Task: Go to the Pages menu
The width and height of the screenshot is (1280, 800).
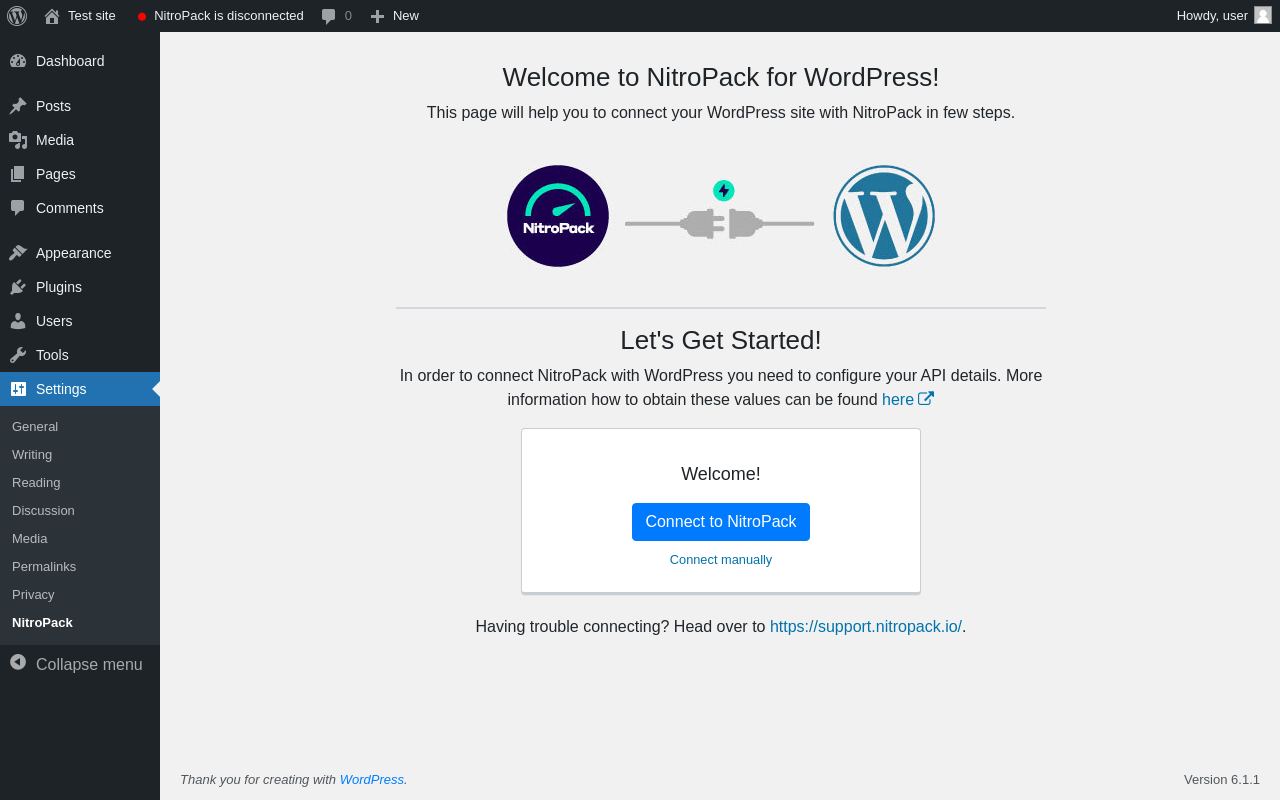Action: click(x=80, y=174)
